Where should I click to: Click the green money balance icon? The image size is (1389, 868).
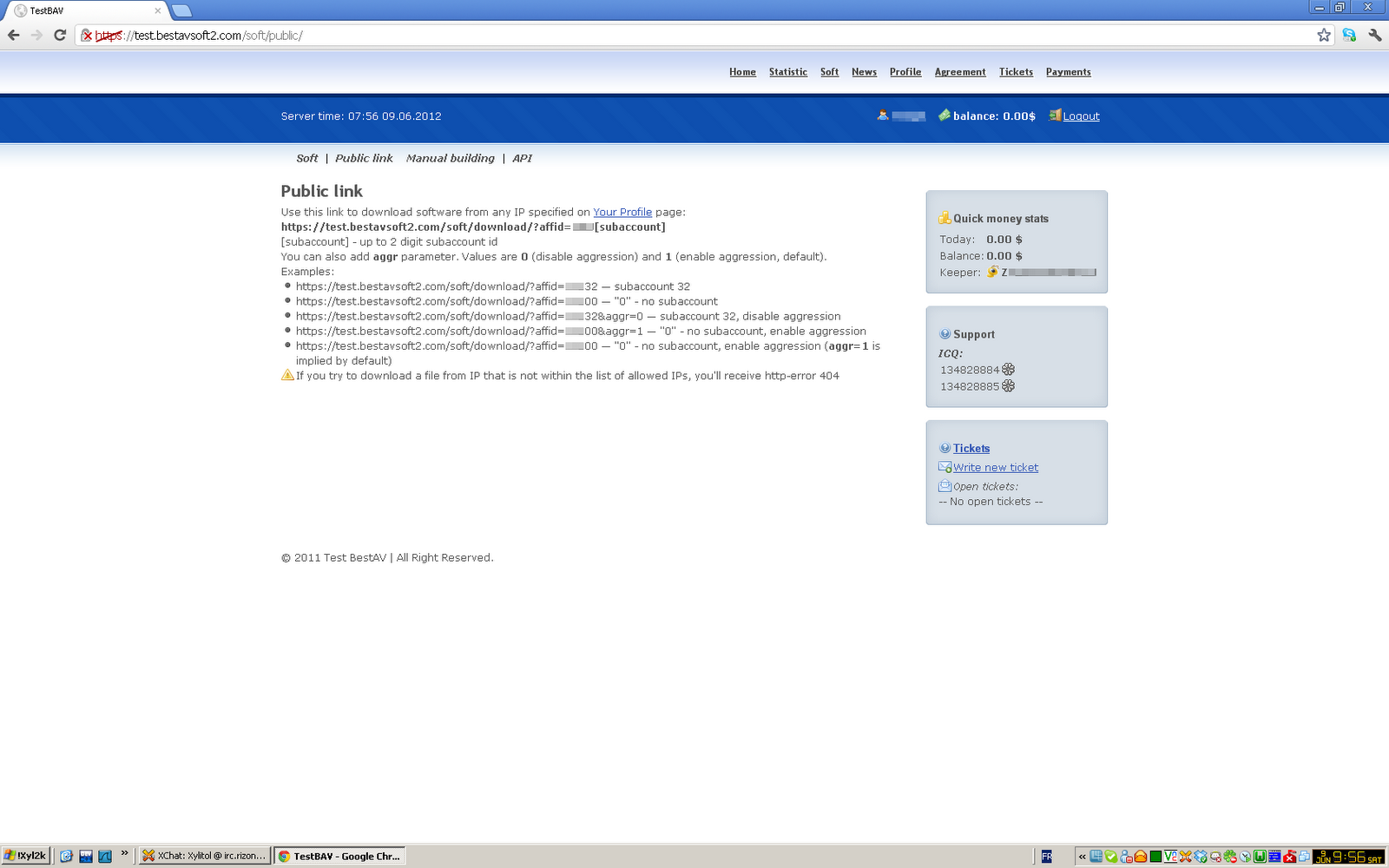945,115
